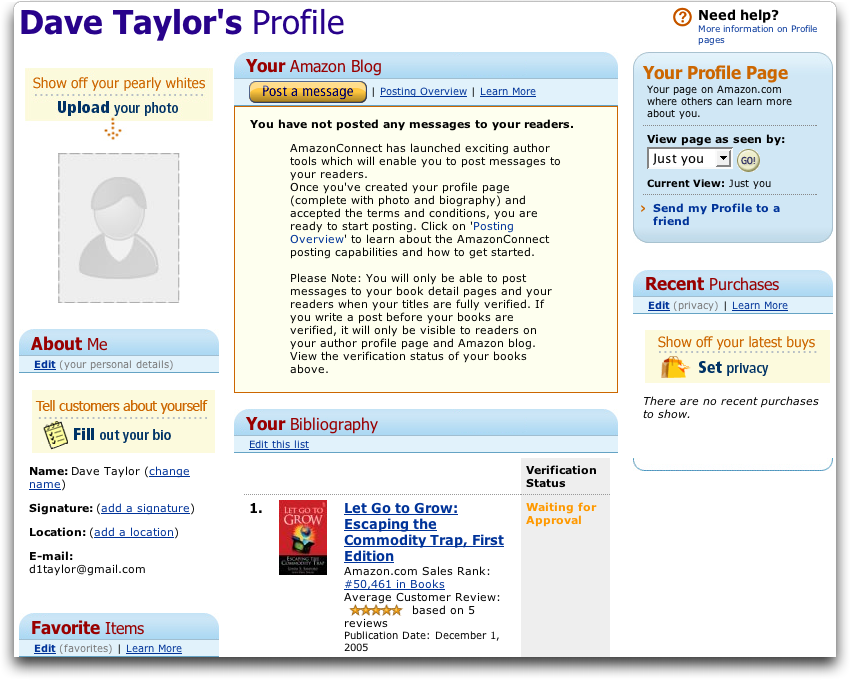Image resolution: width=850 pixels, height=680 pixels.
Task: Open the Let Go to Grow book title link
Action: [424, 532]
